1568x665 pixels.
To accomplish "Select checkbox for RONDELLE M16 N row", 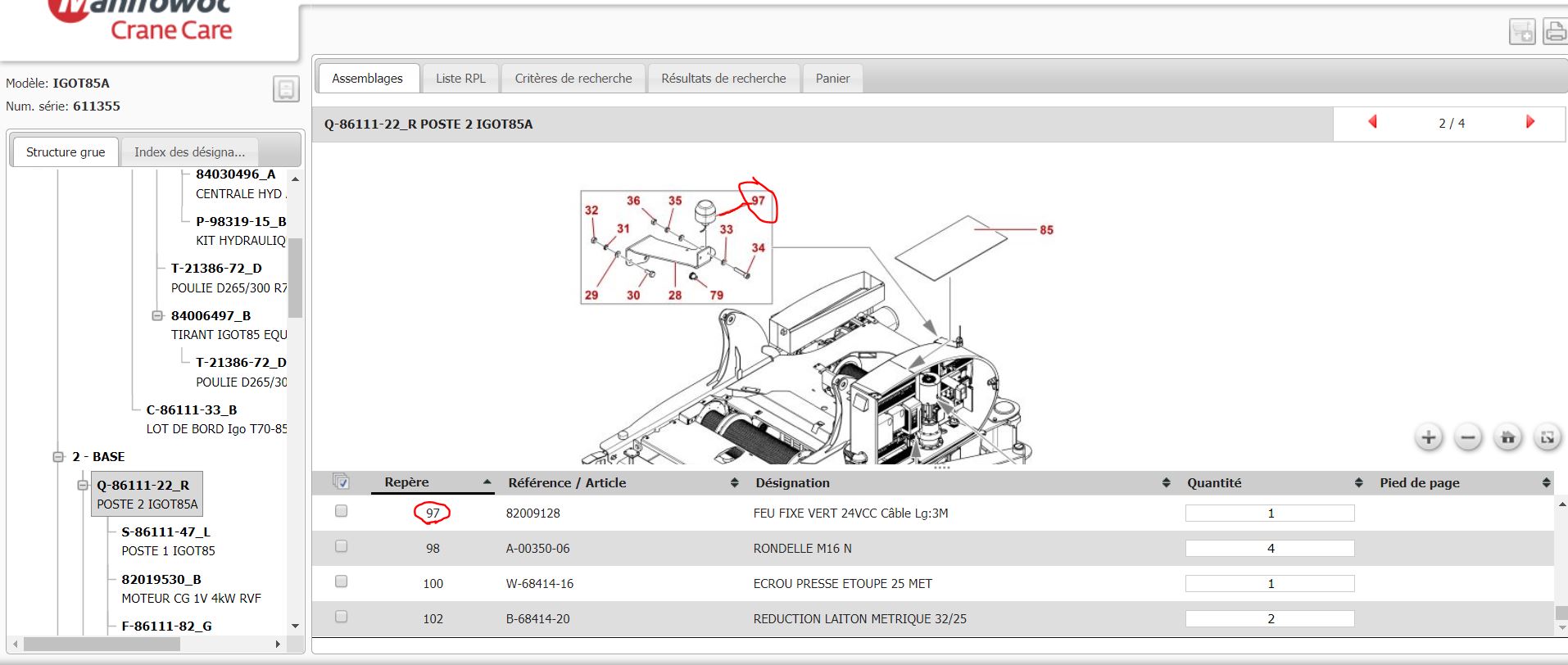I will pos(342,546).
